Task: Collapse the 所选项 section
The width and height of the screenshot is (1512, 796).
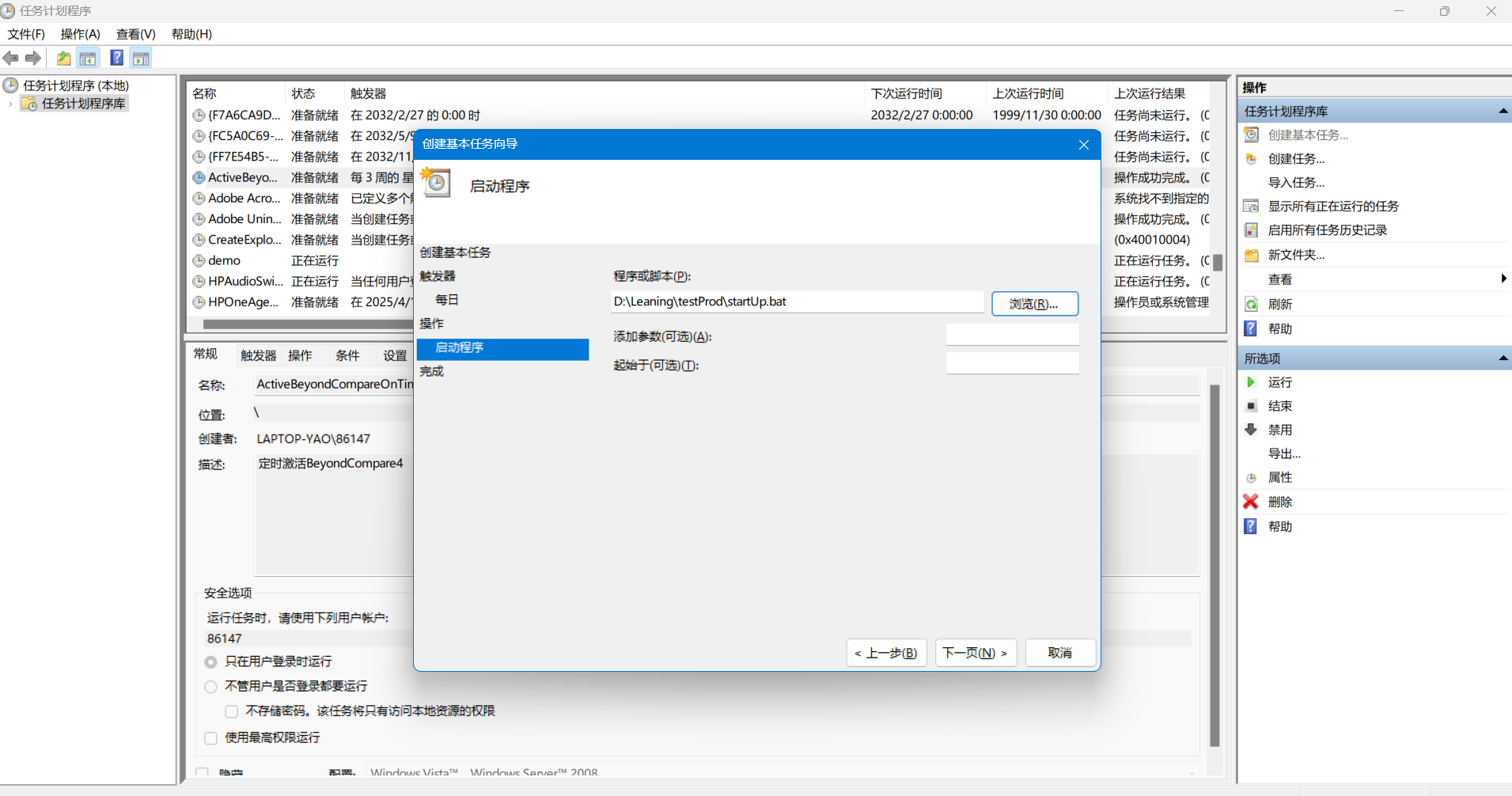Action: [x=1502, y=358]
